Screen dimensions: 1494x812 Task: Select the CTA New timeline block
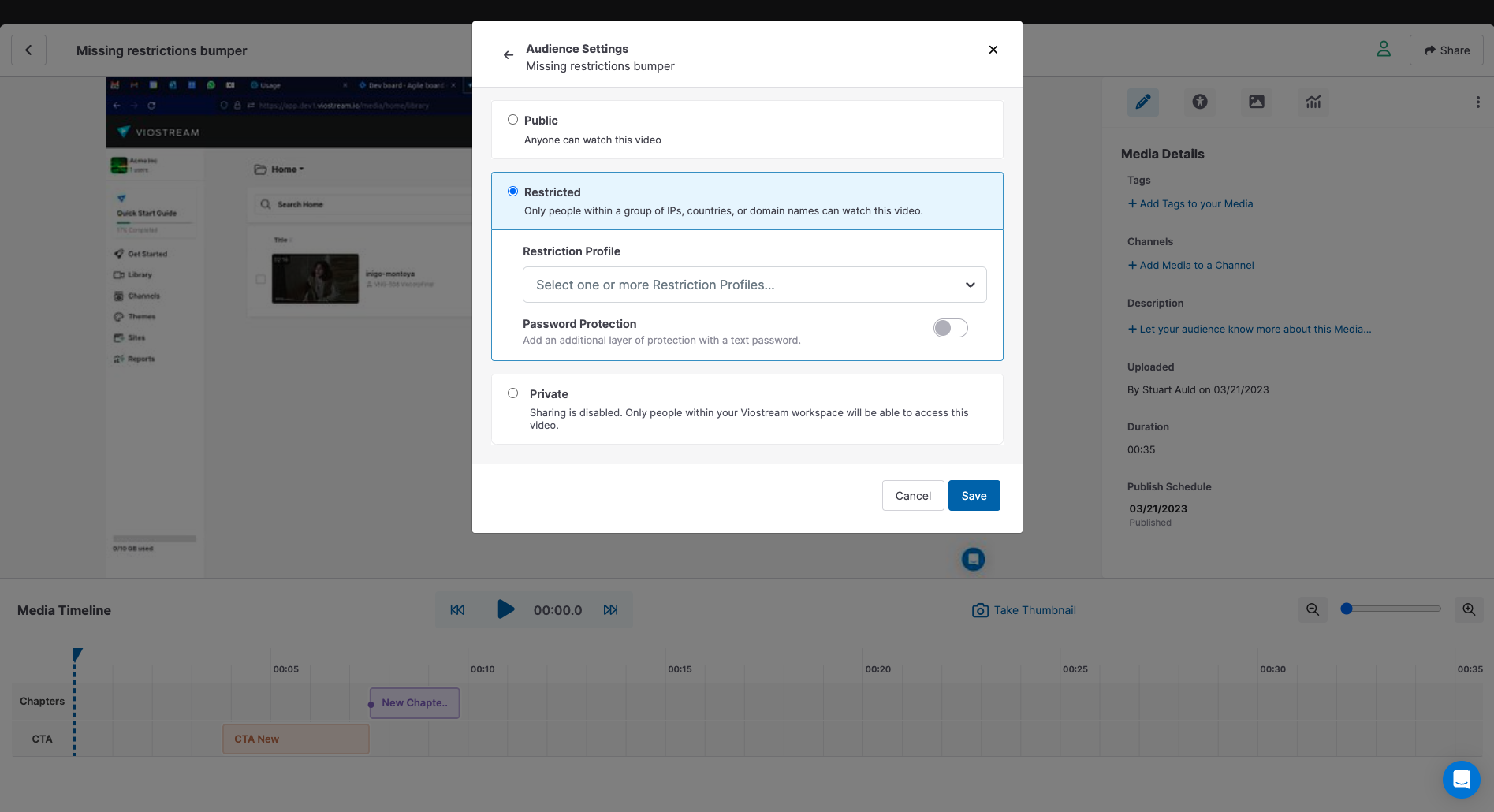(296, 739)
